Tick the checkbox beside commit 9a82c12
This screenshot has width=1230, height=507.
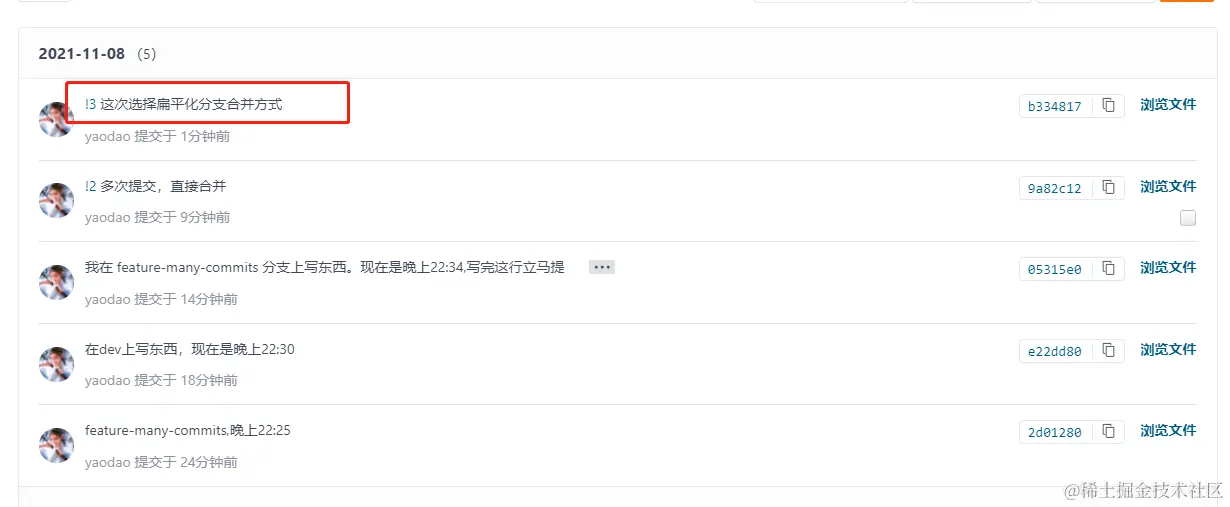(1188, 218)
